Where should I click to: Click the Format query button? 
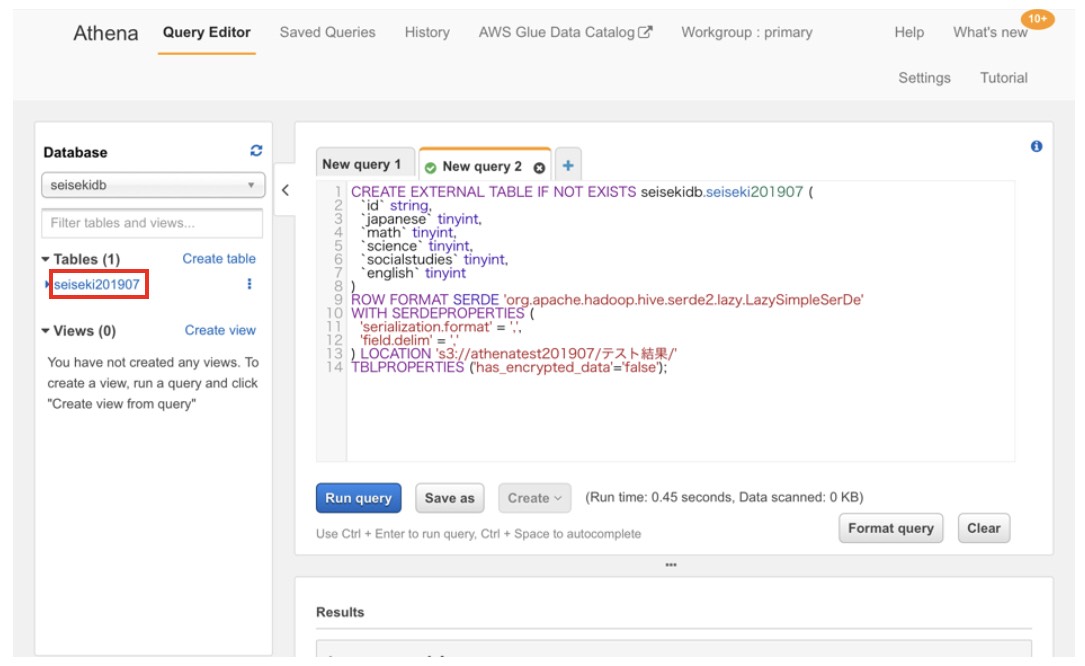(890, 528)
